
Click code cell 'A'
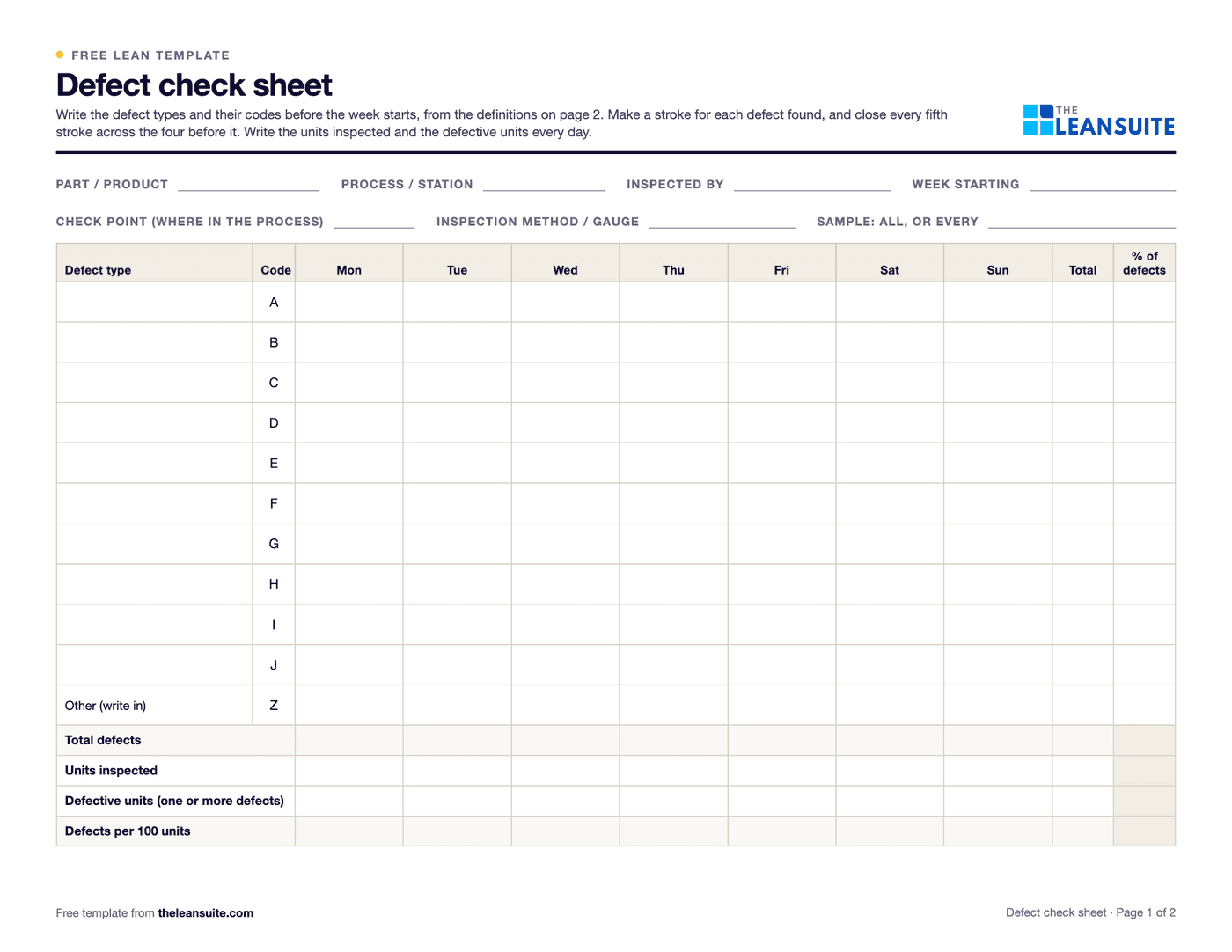pos(274,303)
